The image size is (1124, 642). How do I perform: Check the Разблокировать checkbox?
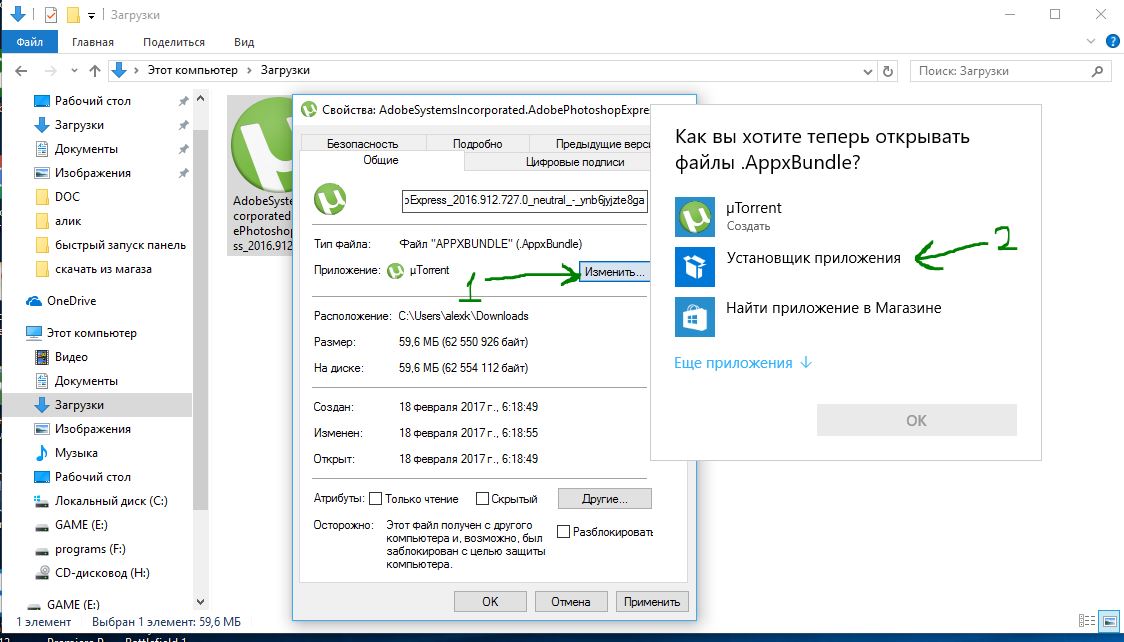pyautogui.click(x=563, y=532)
